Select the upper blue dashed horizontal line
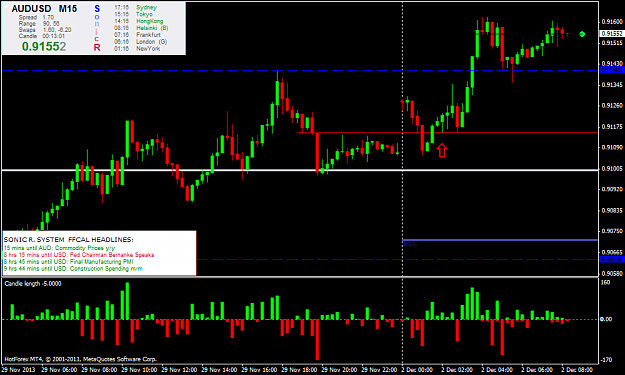This screenshot has width=625, height=375. click(300, 71)
